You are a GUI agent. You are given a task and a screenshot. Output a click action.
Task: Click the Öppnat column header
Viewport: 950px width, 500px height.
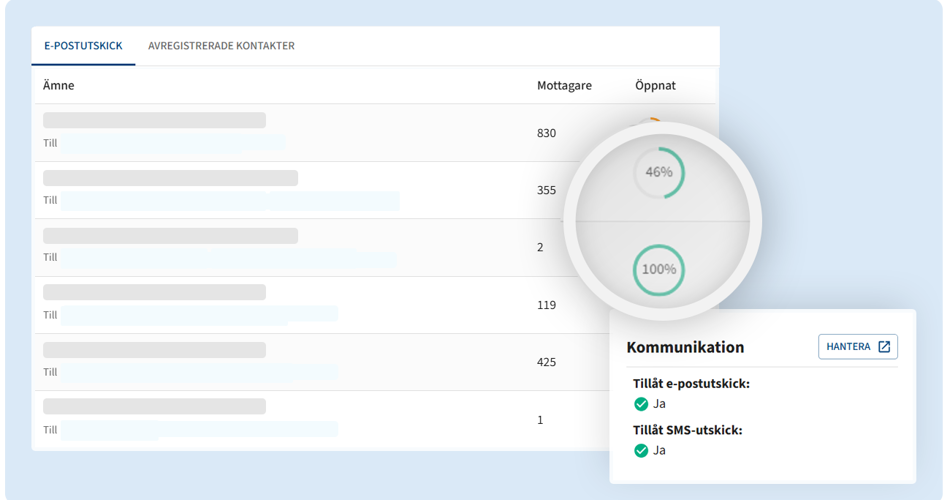(655, 86)
